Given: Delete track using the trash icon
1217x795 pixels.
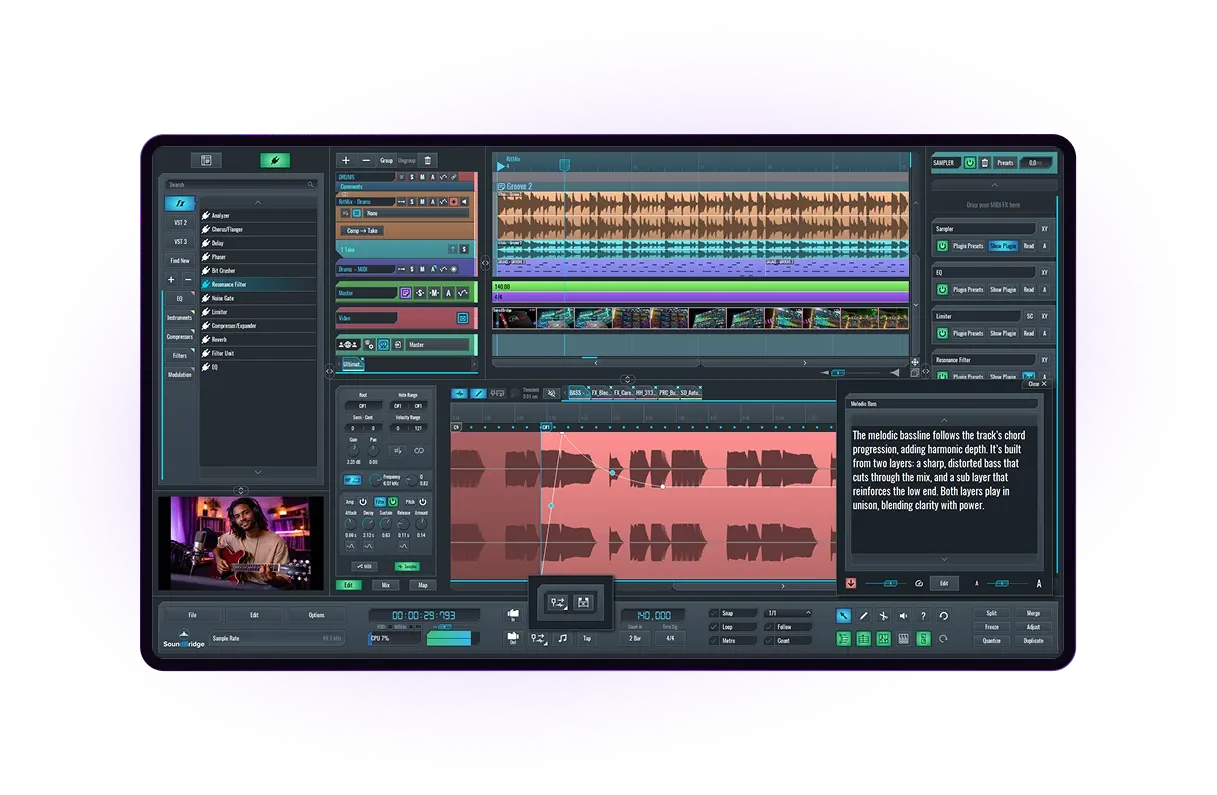Looking at the screenshot, I should pos(428,160).
